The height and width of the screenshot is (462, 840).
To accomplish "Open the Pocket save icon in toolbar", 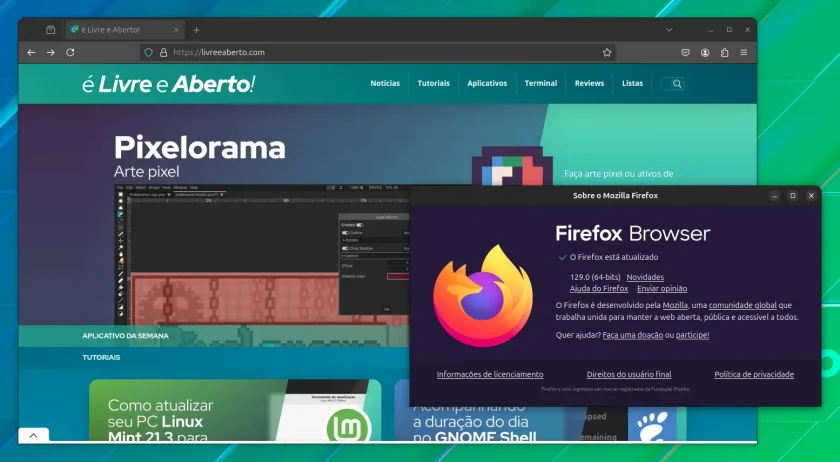I will tap(685, 53).
